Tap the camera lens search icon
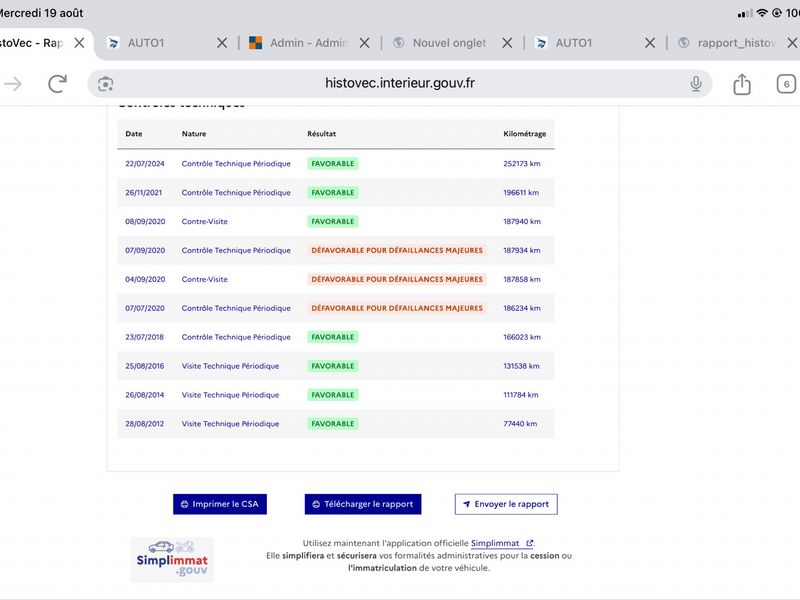The width and height of the screenshot is (800, 600). pyautogui.click(x=106, y=84)
